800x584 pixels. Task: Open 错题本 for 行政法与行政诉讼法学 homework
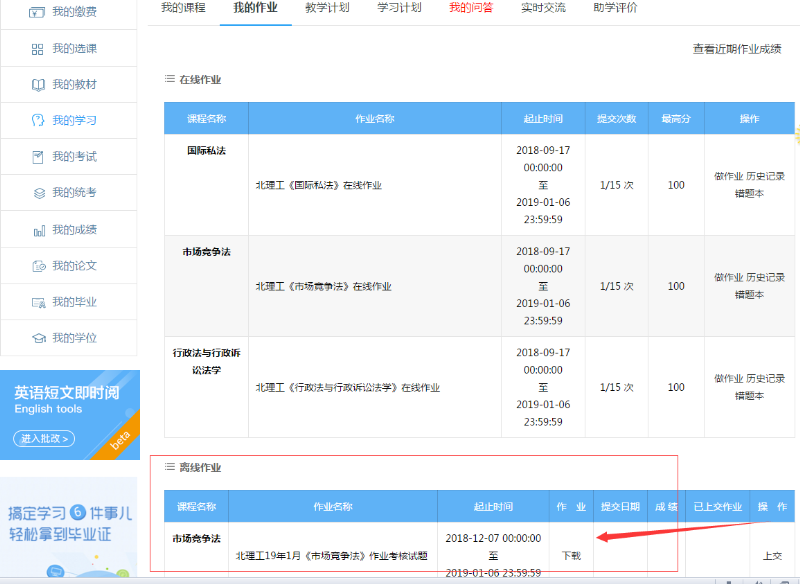point(749,395)
